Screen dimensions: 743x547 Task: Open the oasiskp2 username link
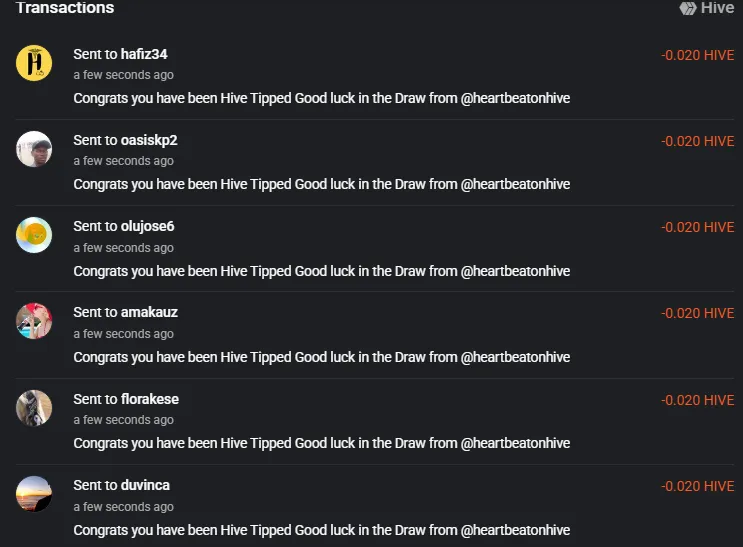click(149, 140)
